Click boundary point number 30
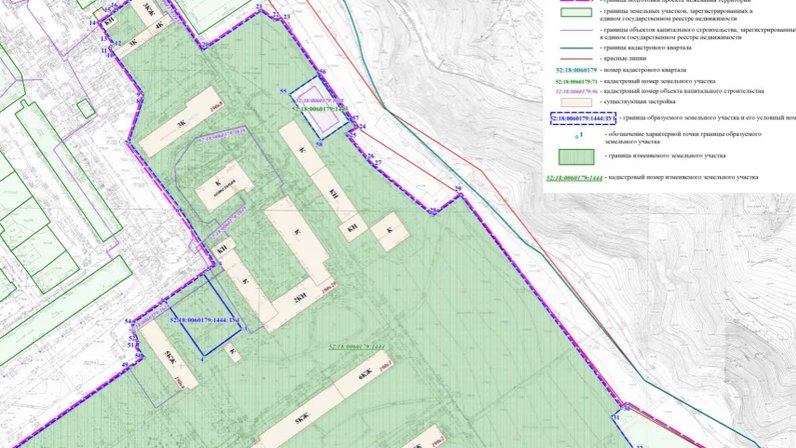Image resolution: width=796 pixels, height=448 pixels. (626, 407)
